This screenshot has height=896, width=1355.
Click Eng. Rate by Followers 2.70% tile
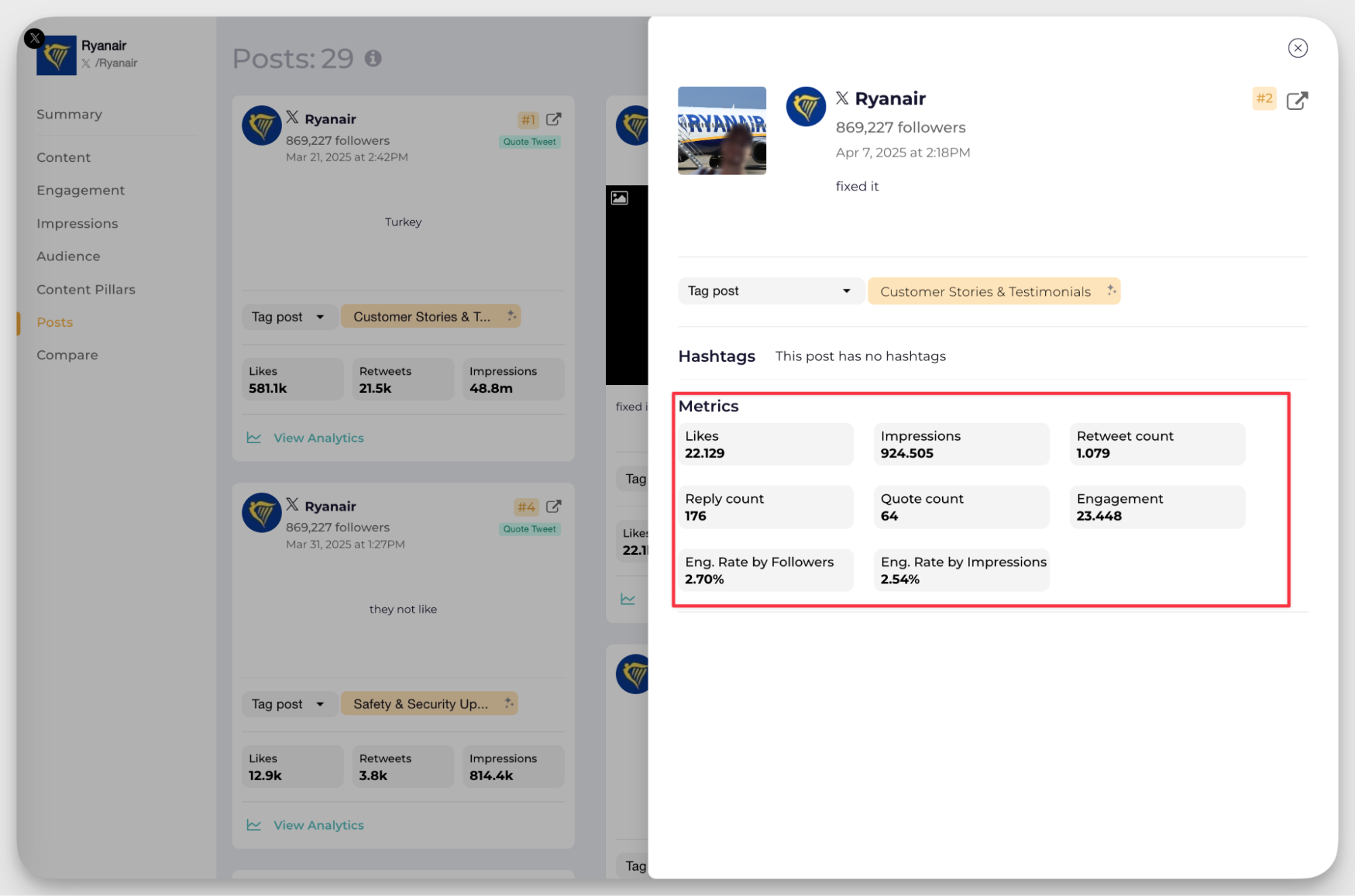click(x=766, y=570)
